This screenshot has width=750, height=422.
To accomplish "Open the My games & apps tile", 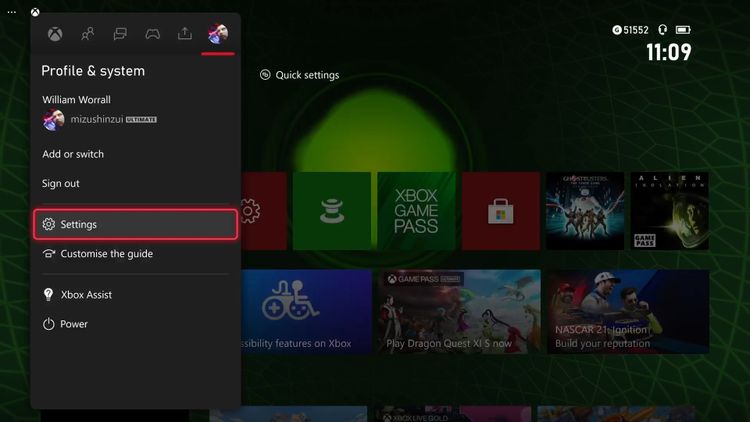I will [x=331, y=210].
